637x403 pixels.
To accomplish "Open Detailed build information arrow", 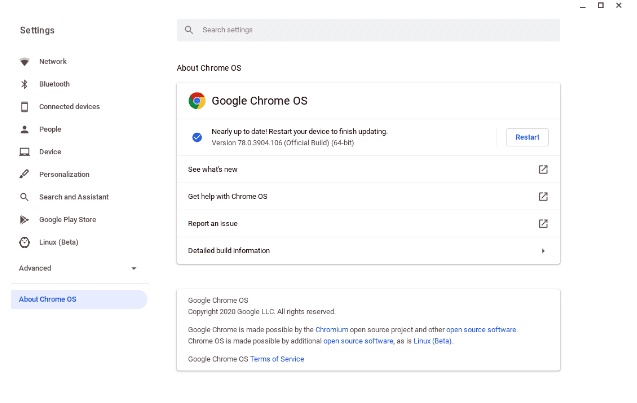I will click(x=543, y=251).
